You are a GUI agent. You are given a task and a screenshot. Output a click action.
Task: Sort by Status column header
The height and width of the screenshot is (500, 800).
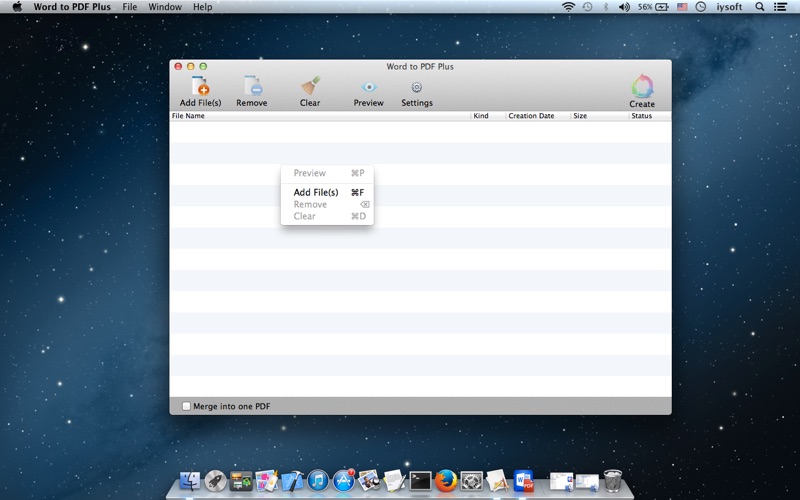click(650, 116)
